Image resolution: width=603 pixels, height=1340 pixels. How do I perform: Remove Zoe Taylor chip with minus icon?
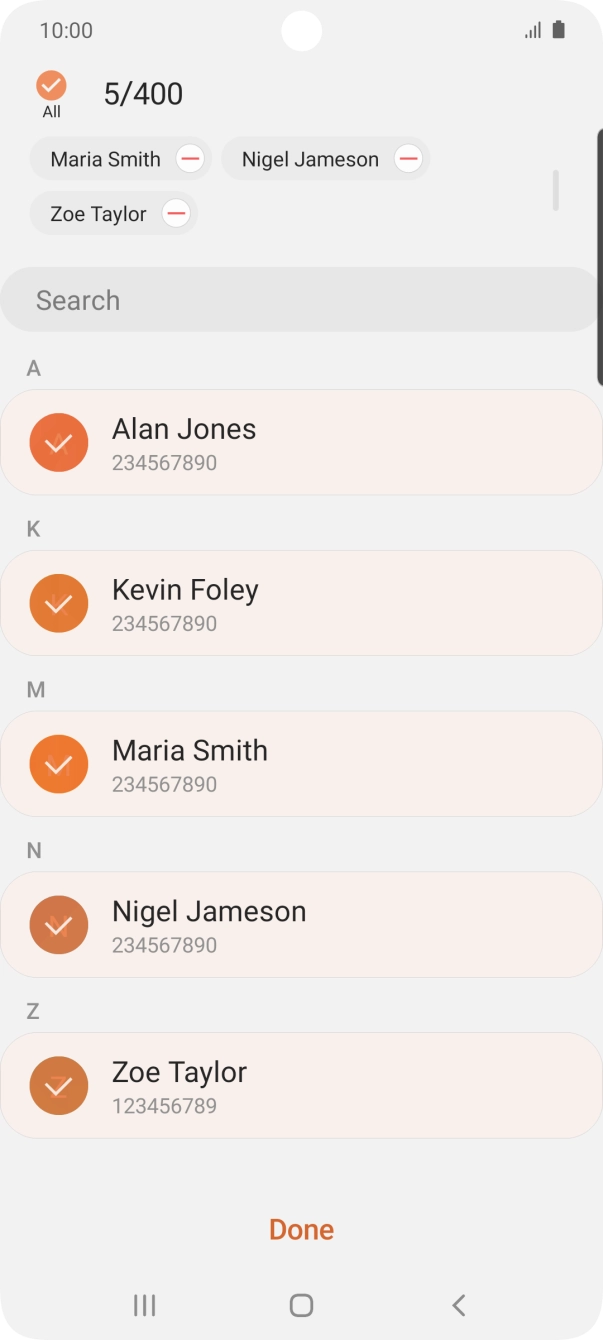click(x=176, y=214)
